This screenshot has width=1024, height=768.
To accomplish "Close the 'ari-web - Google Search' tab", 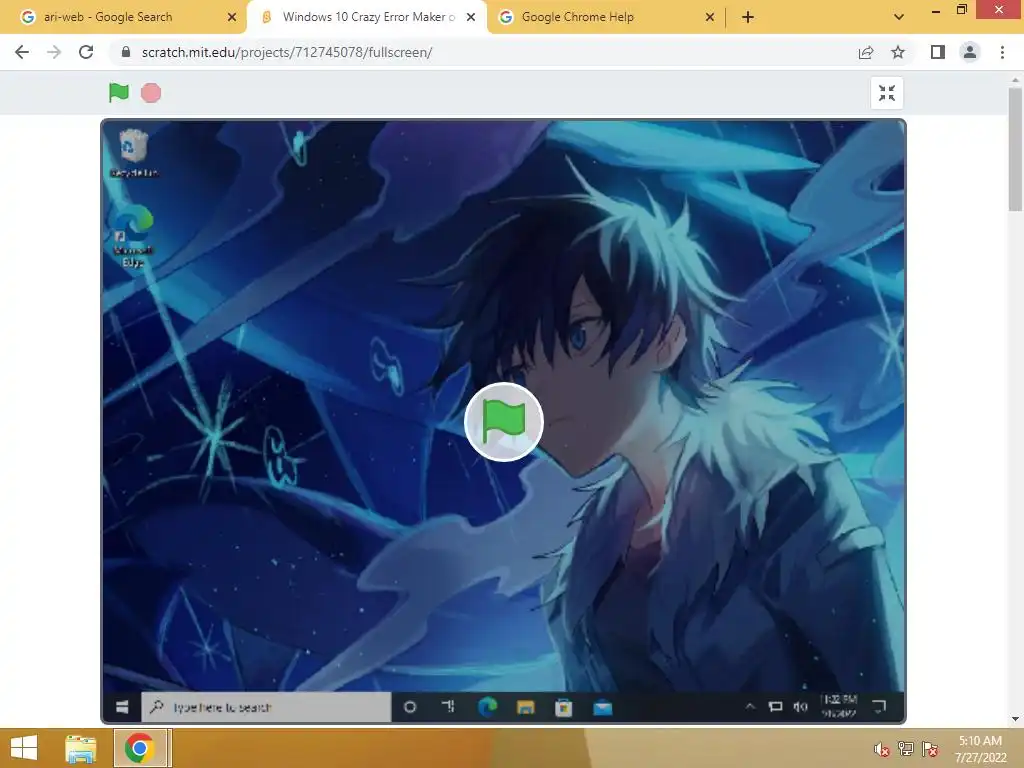I will pyautogui.click(x=232, y=17).
